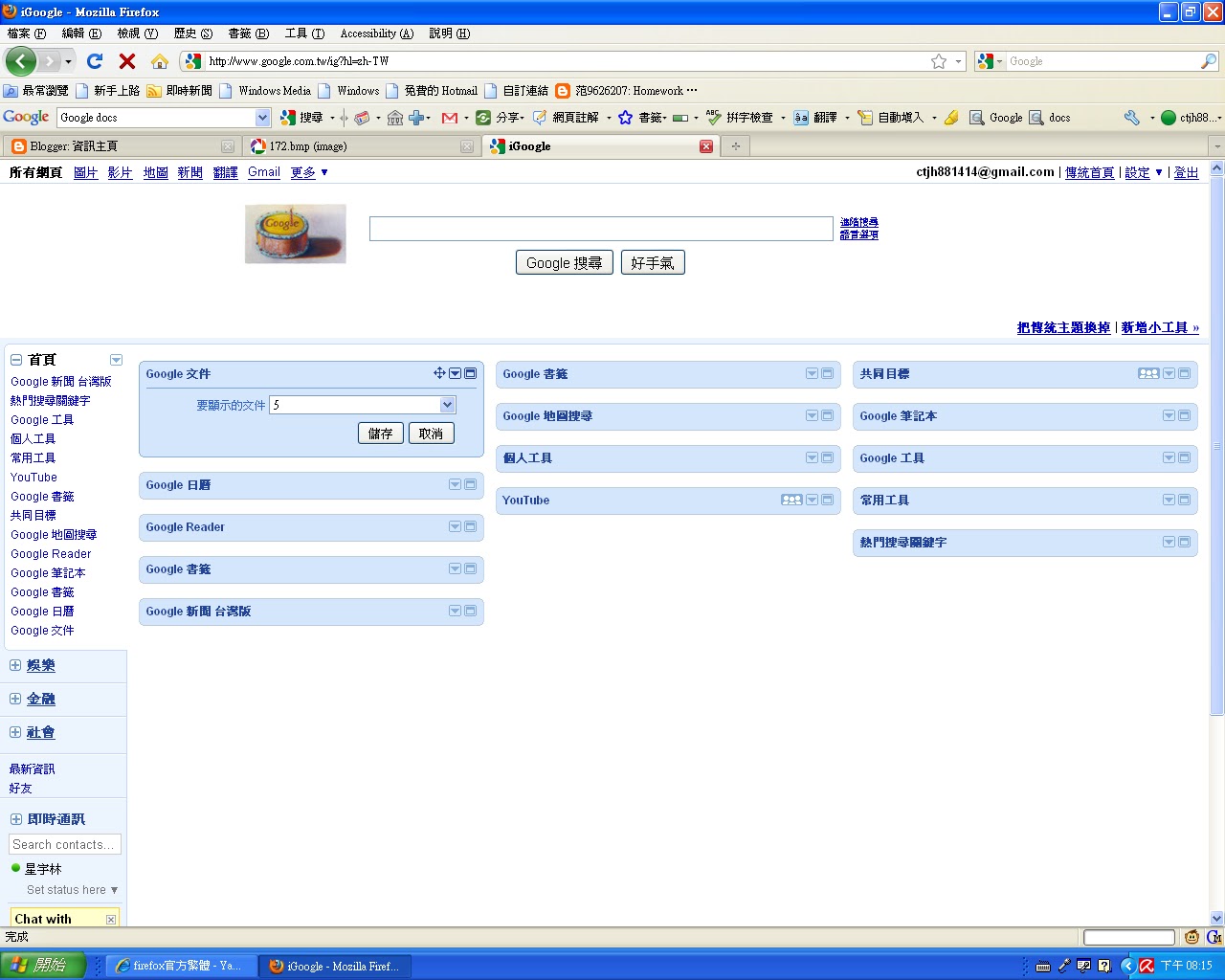Open the 首頁 tab dropdown arrow in sidebar
This screenshot has width=1225, height=980.
(116, 360)
